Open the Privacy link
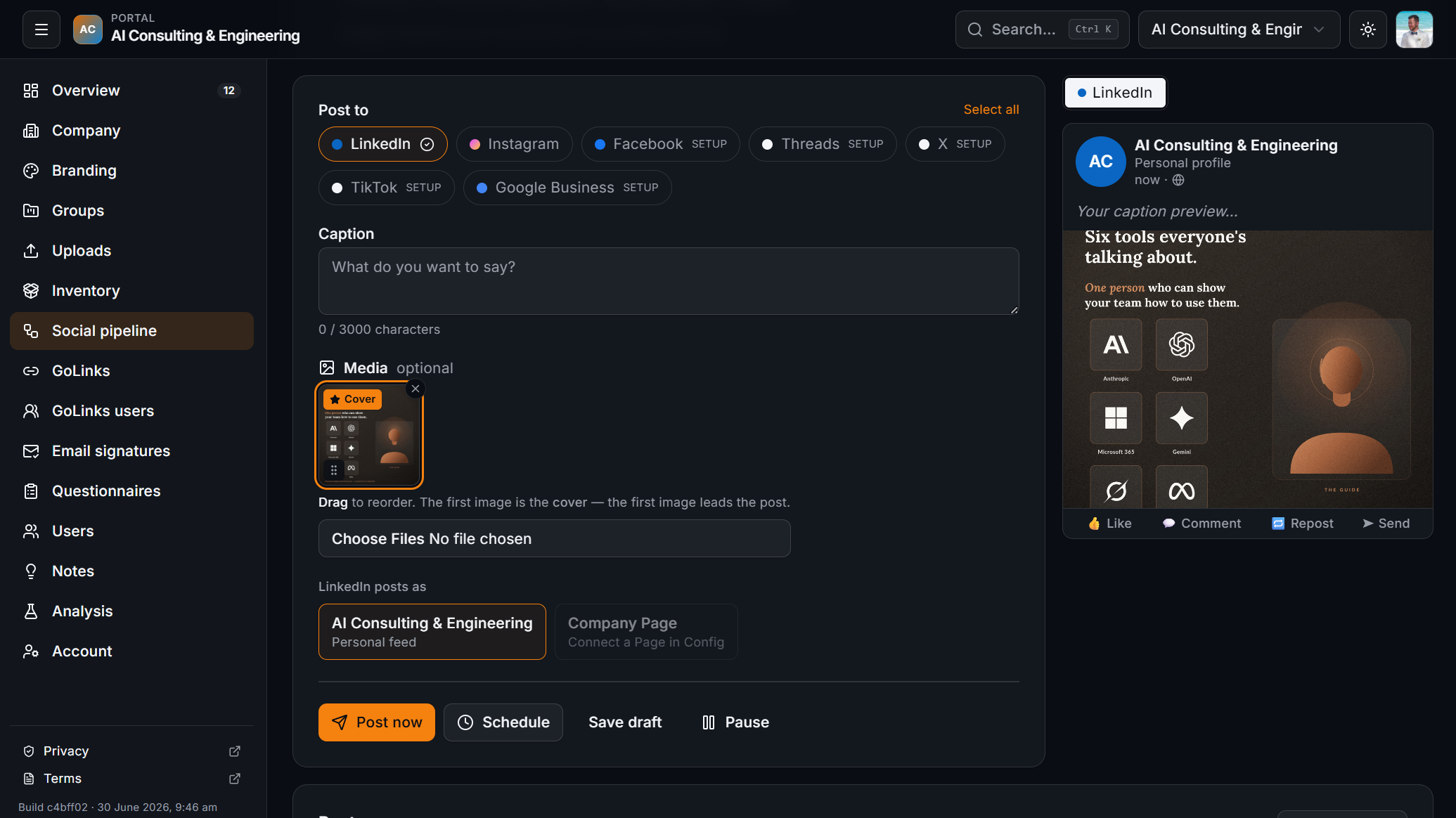Image resolution: width=1456 pixels, height=818 pixels. pyautogui.click(x=66, y=751)
